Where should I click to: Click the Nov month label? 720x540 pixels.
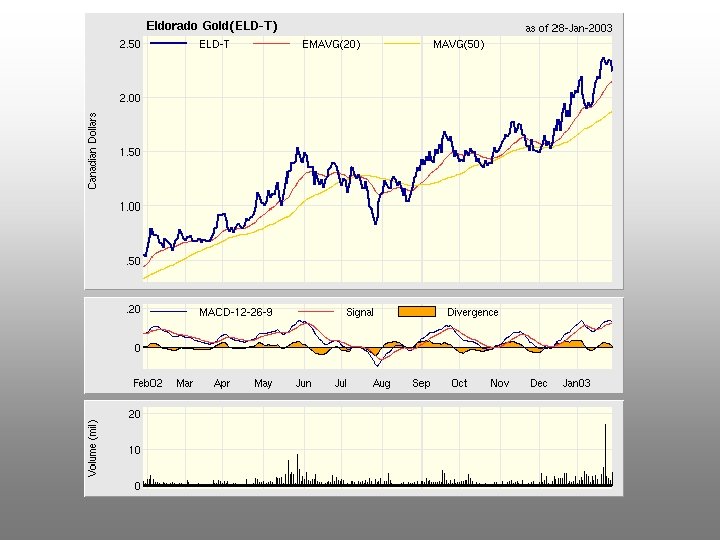(500, 383)
